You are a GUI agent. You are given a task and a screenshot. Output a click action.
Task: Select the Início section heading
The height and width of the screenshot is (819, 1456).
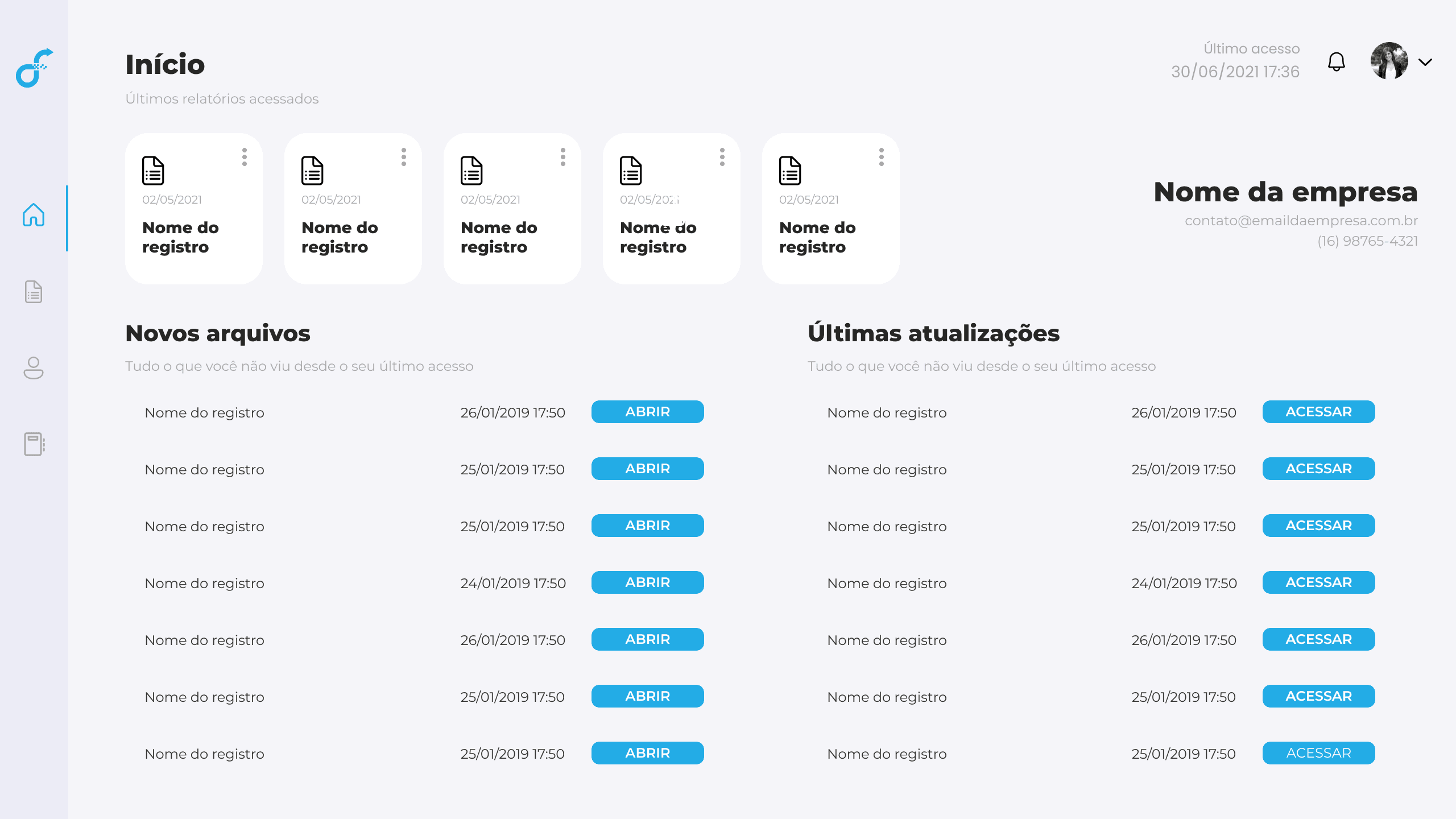(x=165, y=64)
